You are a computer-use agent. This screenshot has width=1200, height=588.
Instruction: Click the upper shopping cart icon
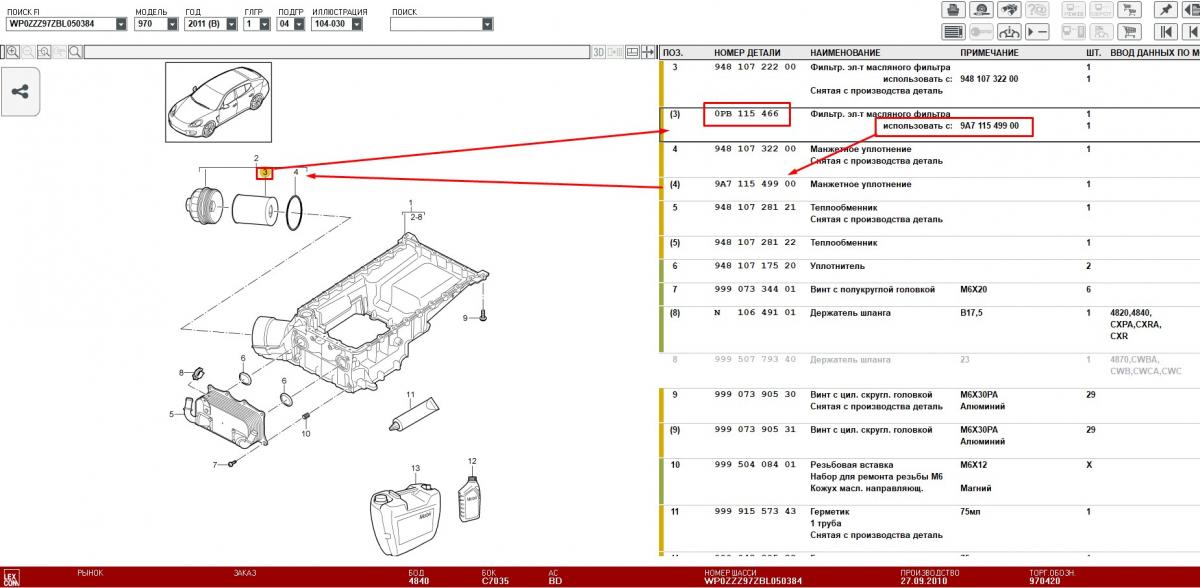[1131, 9]
